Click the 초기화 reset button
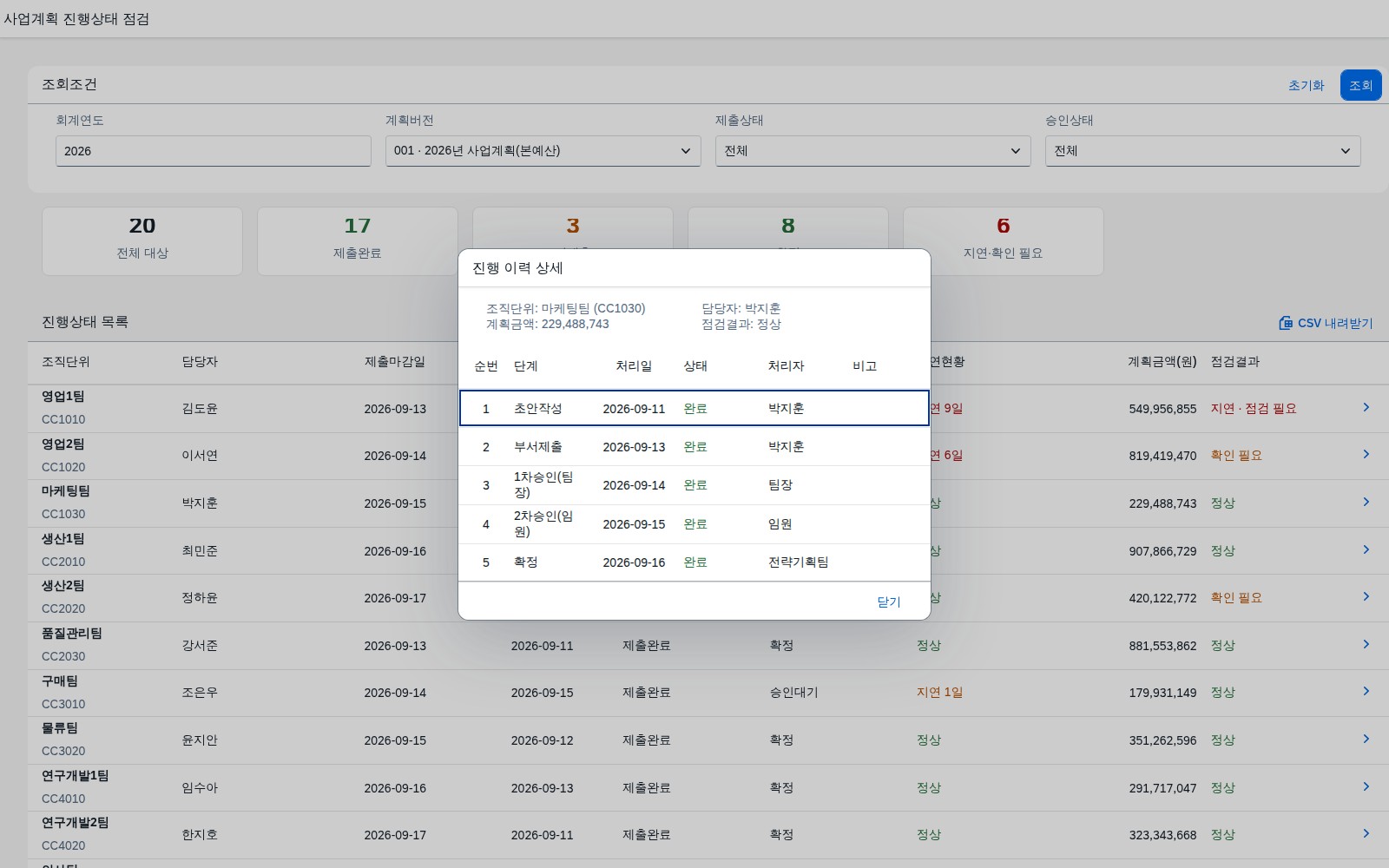Image resolution: width=1389 pixels, height=868 pixels. [x=1306, y=85]
